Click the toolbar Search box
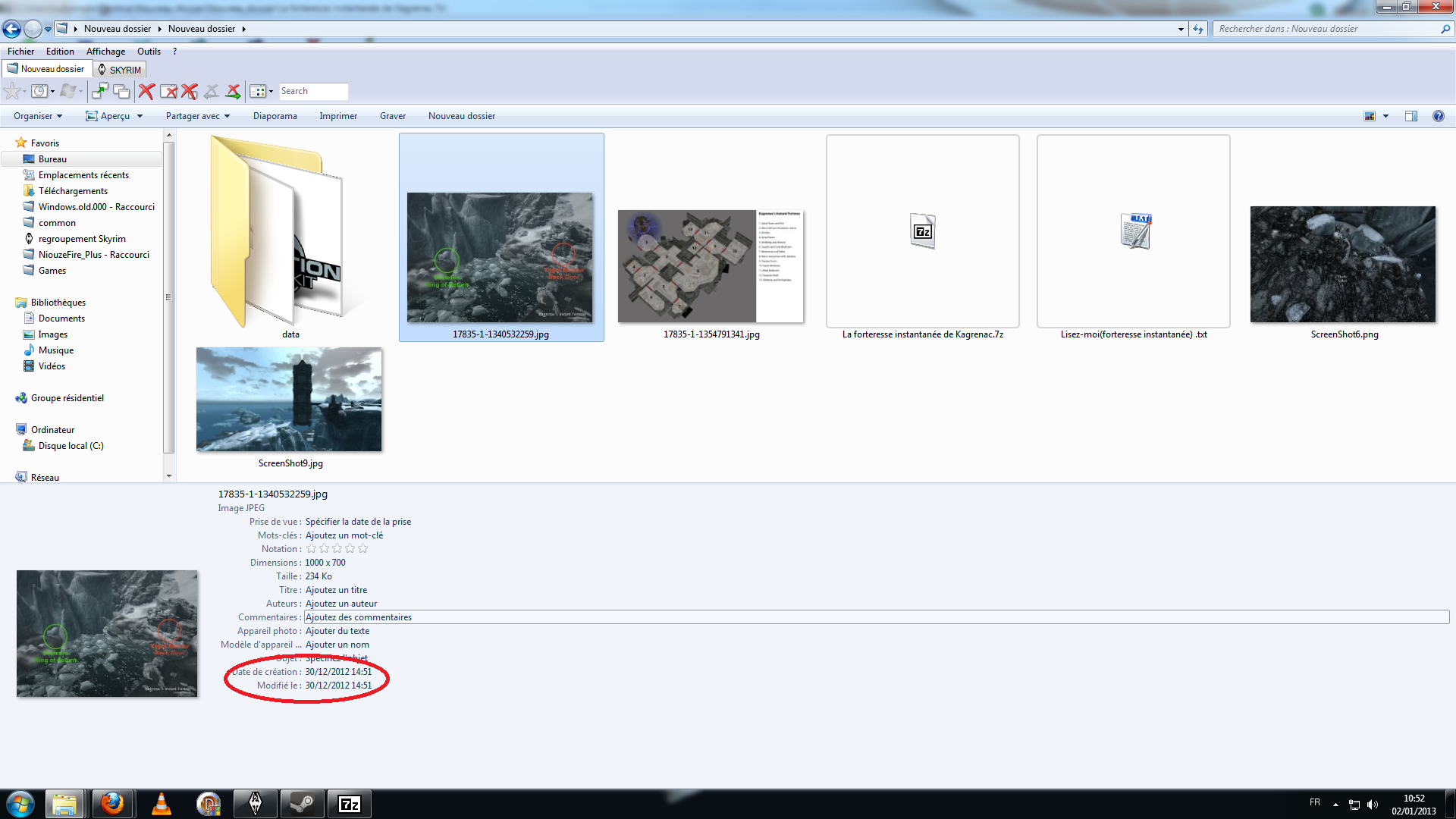The image size is (1456, 819). click(313, 92)
